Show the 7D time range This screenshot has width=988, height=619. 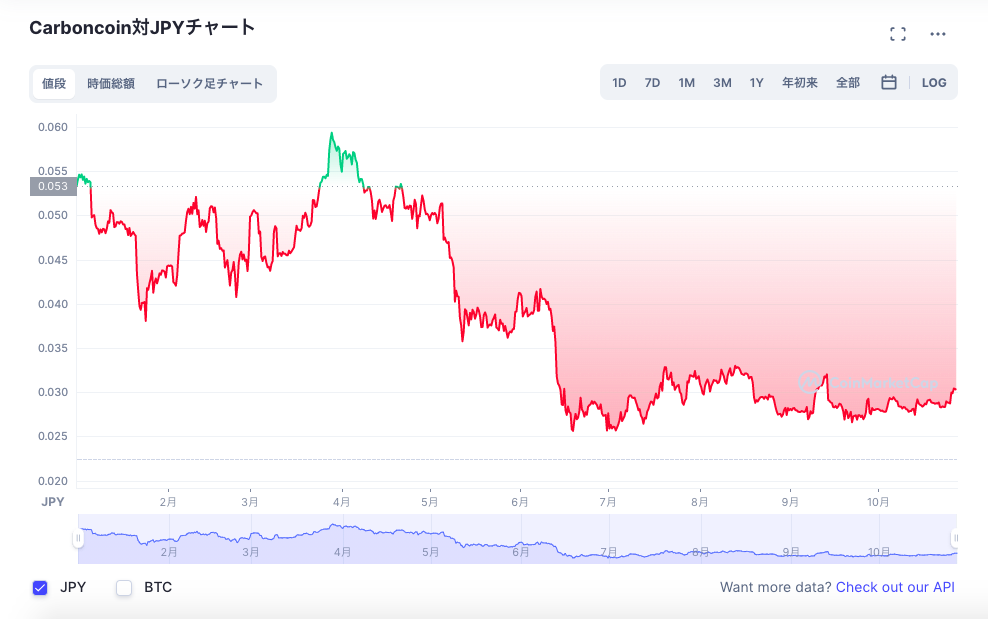652,82
